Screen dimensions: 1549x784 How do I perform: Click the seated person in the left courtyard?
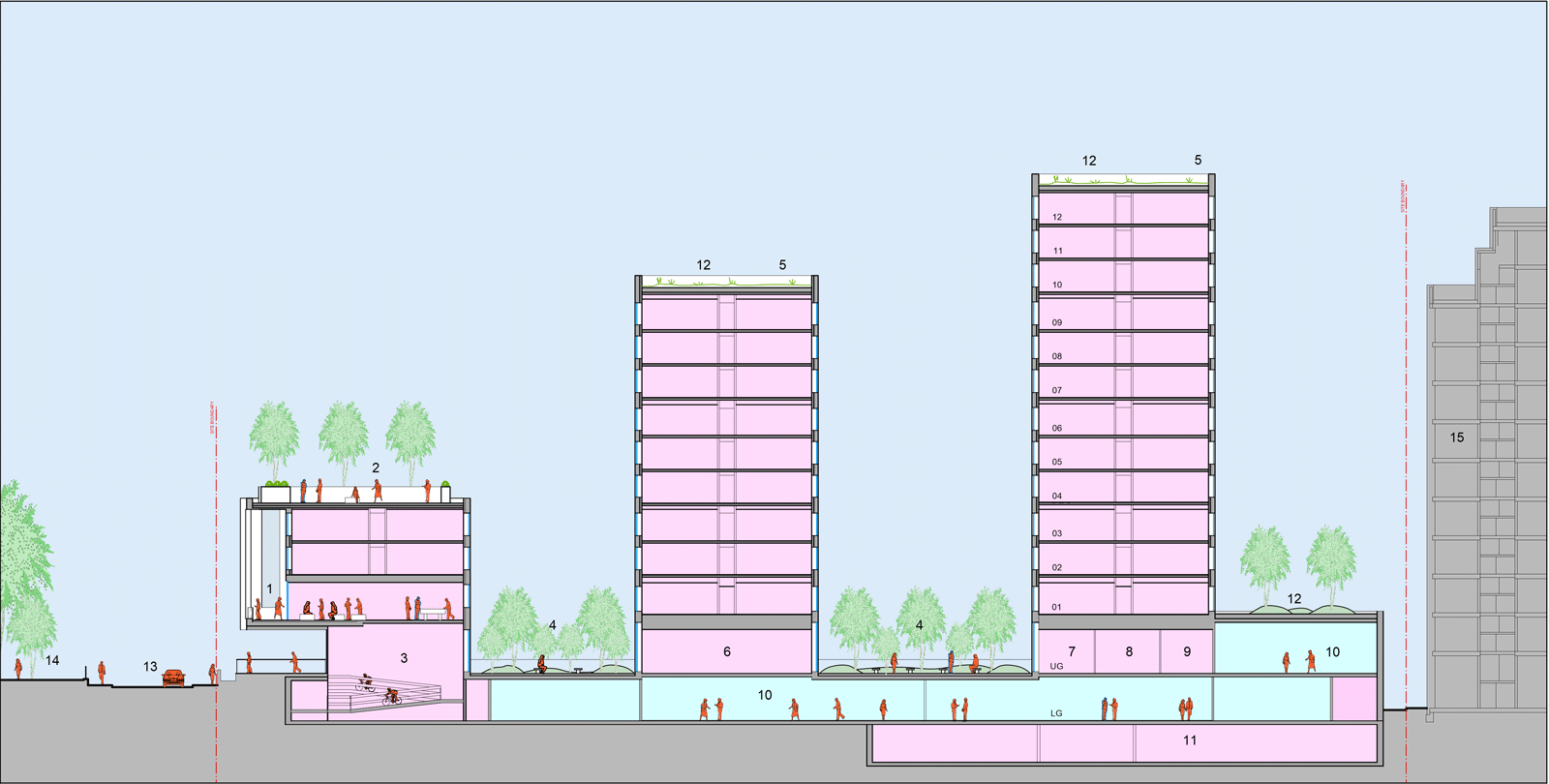coord(542,664)
